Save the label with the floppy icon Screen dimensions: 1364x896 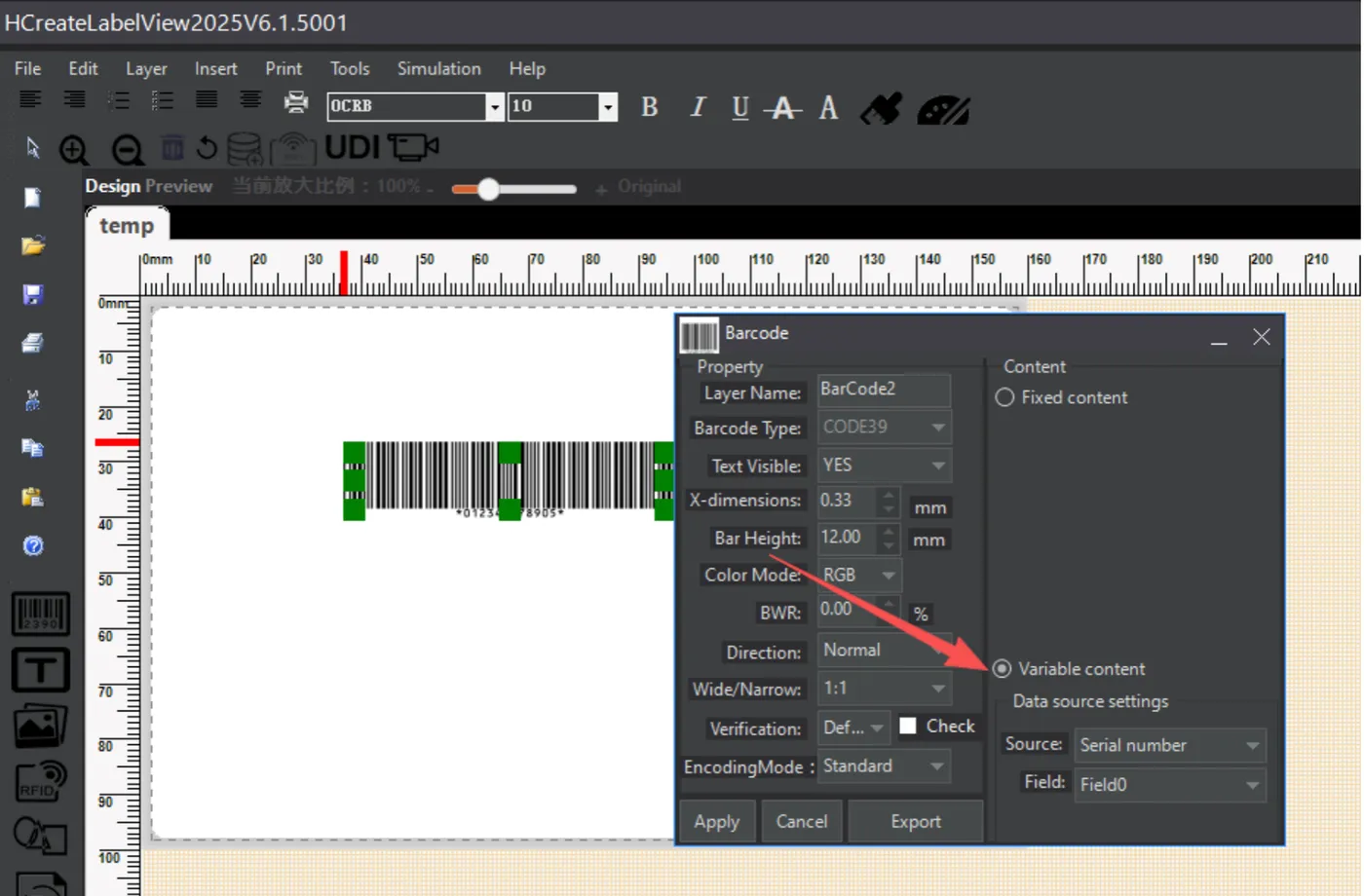(33, 294)
